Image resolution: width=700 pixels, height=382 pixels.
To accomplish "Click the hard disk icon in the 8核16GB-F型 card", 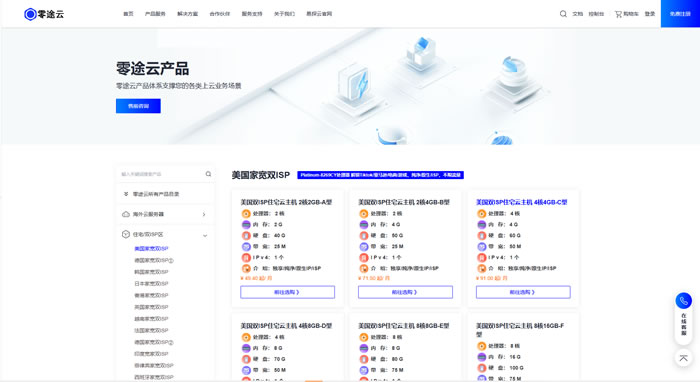I will pos(482,368).
